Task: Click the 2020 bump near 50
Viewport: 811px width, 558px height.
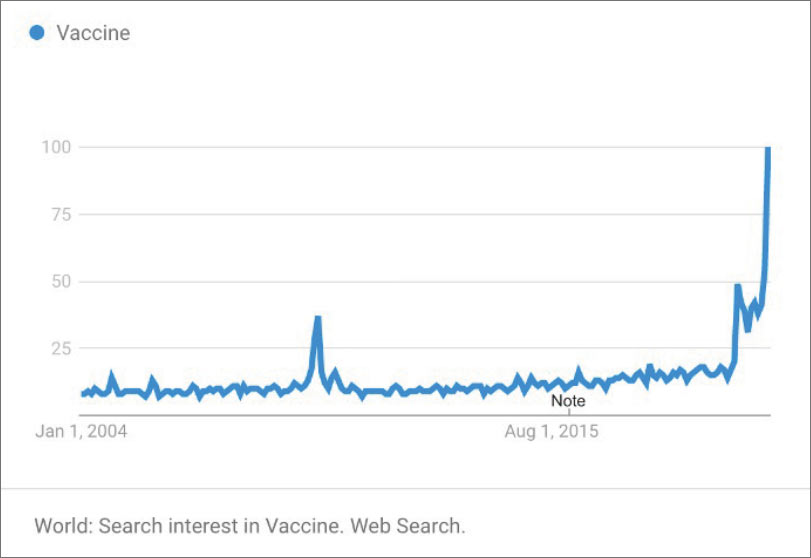Action: click(x=738, y=286)
